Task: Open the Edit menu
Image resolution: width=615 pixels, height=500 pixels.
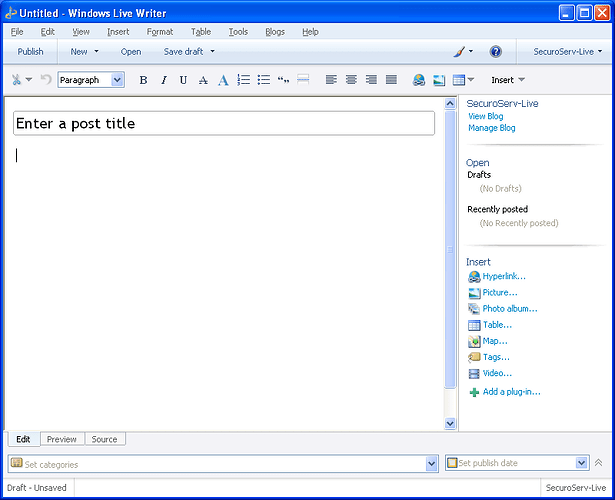Action: click(47, 32)
